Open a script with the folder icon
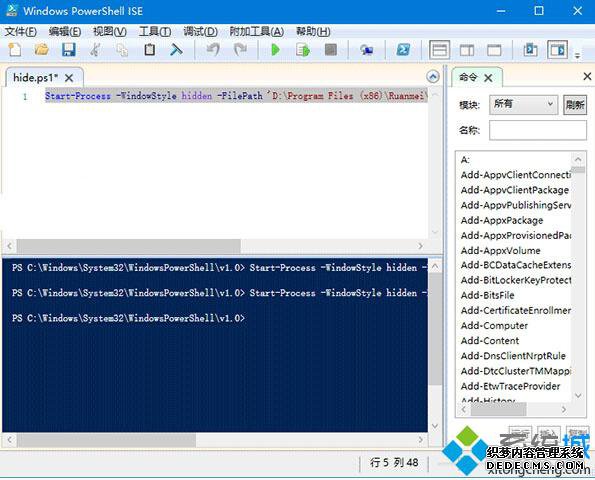 tap(41, 50)
